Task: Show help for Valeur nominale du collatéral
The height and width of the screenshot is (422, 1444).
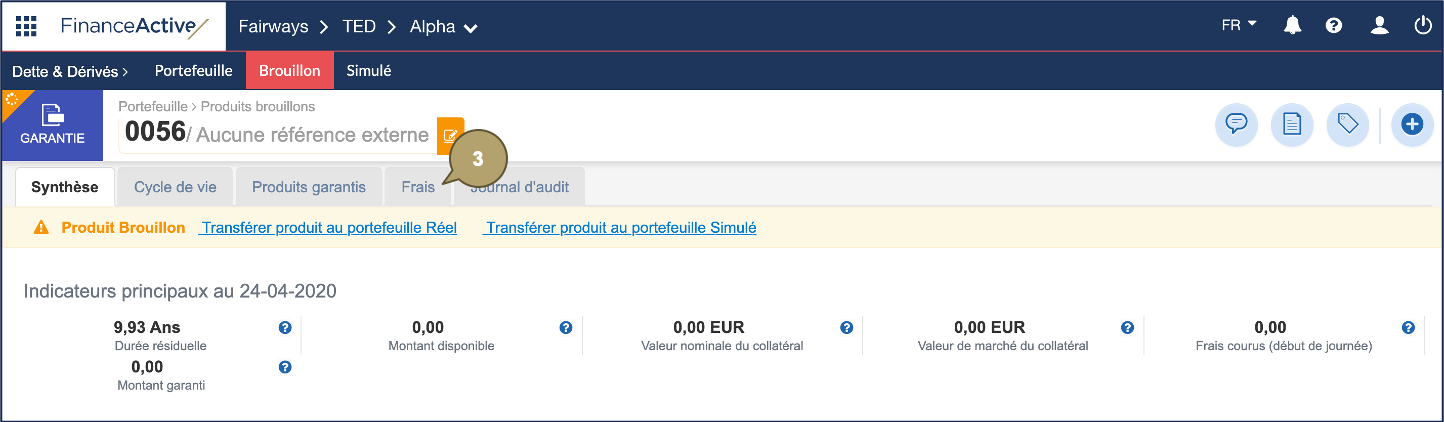Action: tap(847, 327)
